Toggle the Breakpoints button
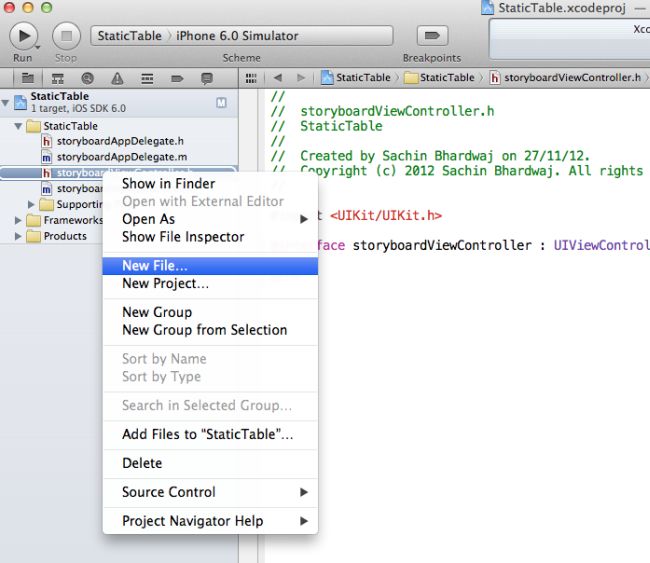The height and width of the screenshot is (563, 650). [432, 36]
